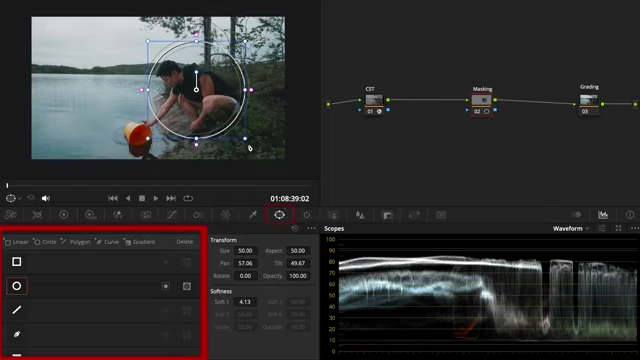Play the clip in reverse
640x360 pixels.
pyautogui.click(x=128, y=198)
